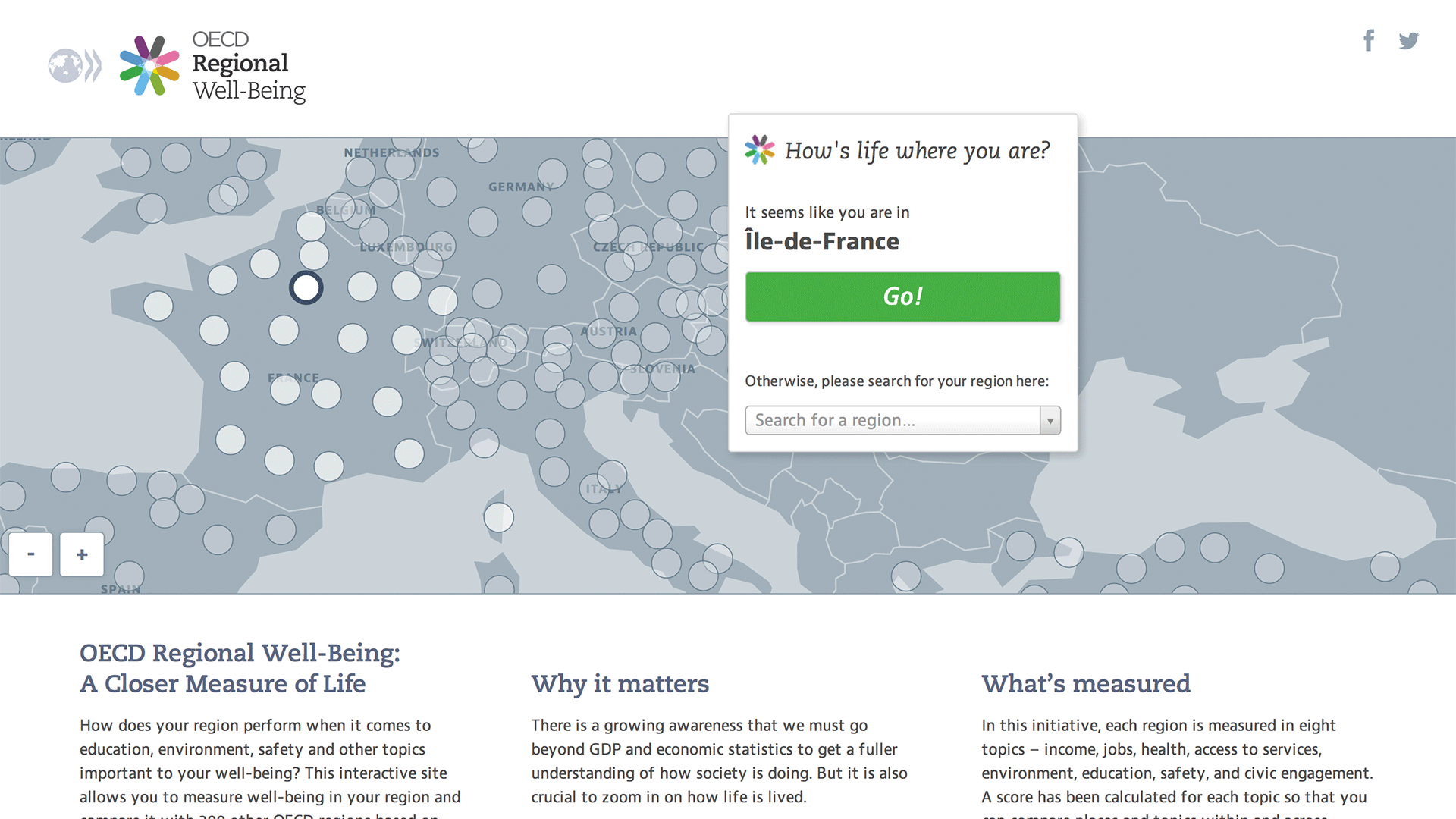Click the colorful Regional Well-Being flower logo
The height and width of the screenshot is (819, 1456).
[149, 66]
